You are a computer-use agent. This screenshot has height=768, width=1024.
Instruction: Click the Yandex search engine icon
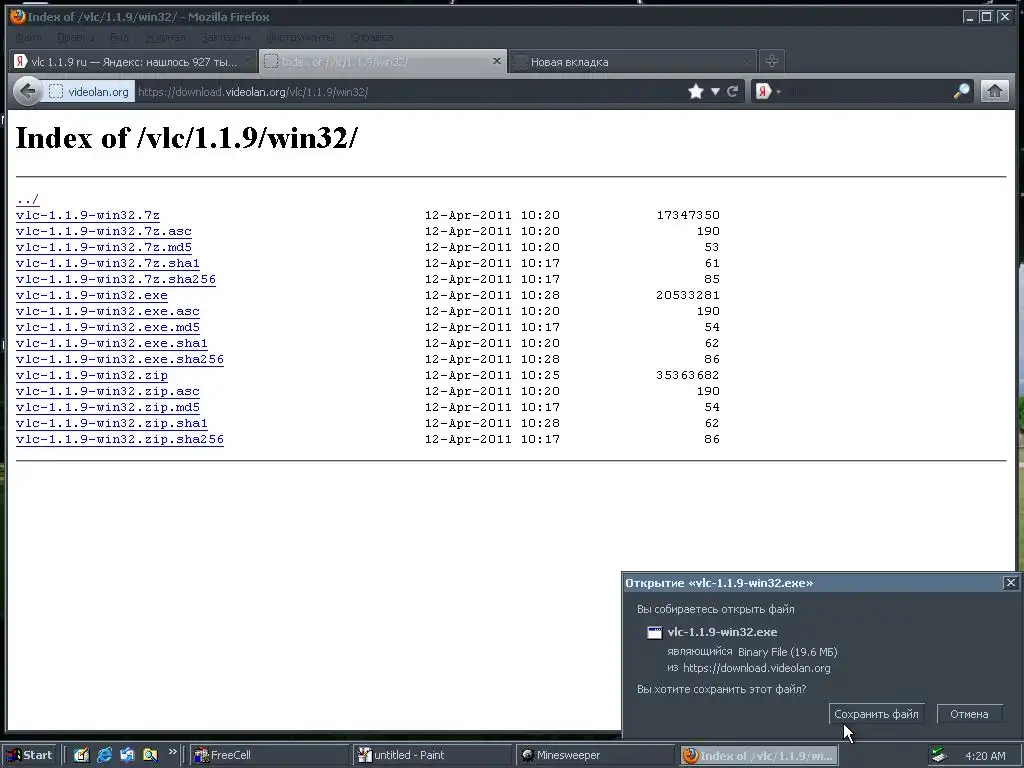pyautogui.click(x=763, y=91)
